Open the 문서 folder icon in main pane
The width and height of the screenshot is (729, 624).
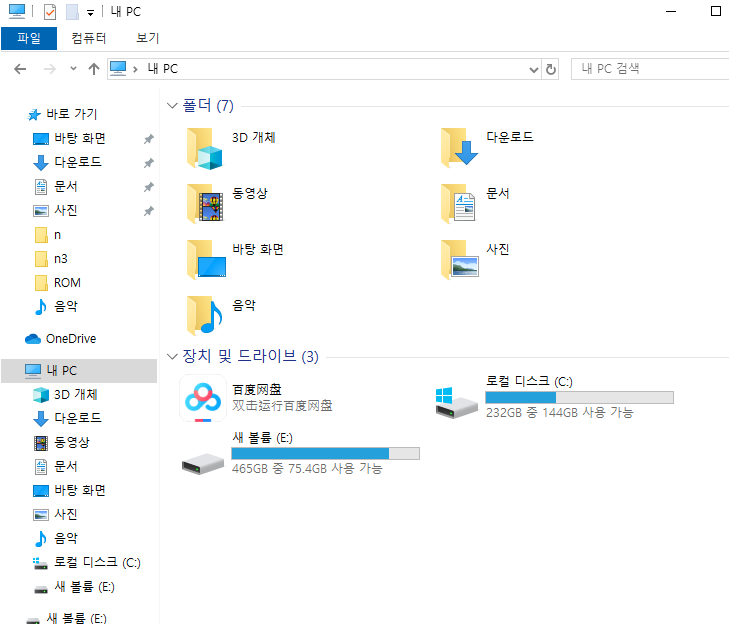[458, 204]
